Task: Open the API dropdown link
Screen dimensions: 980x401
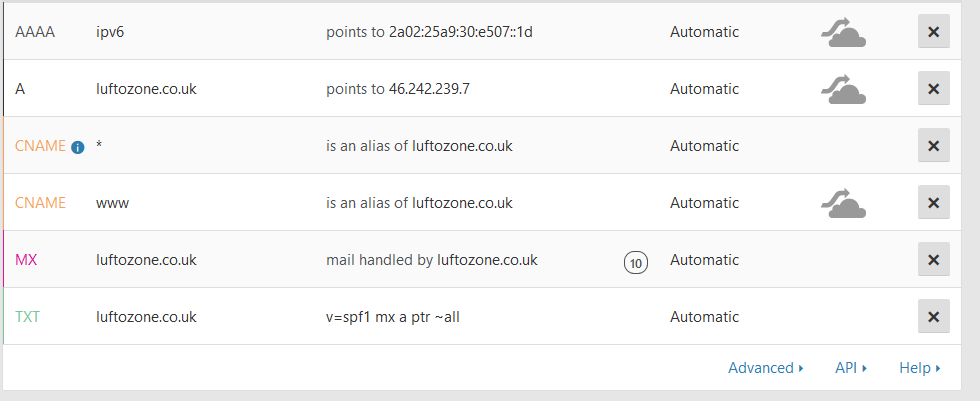Action: (x=850, y=368)
